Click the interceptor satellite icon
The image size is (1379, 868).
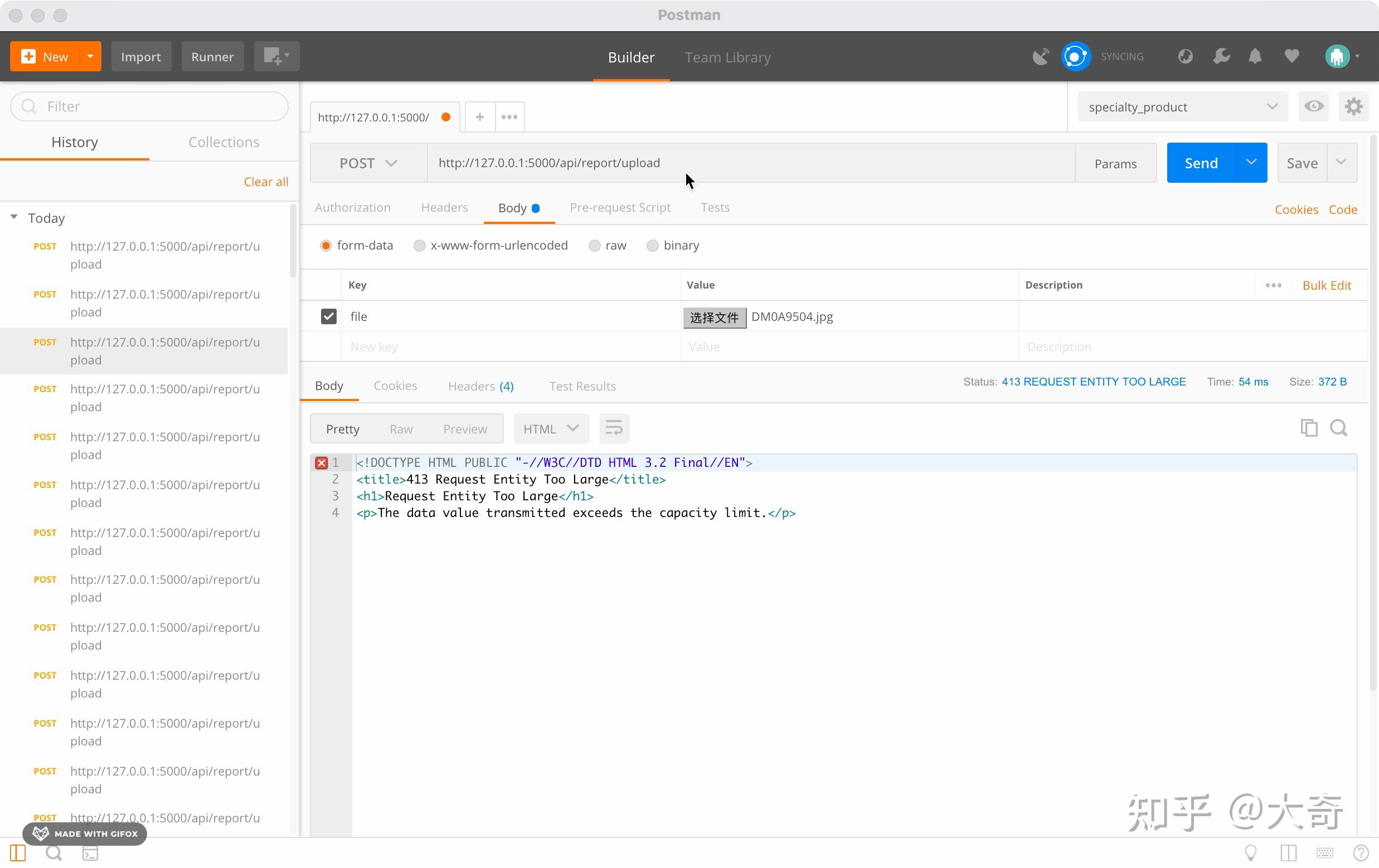pyautogui.click(x=1041, y=56)
